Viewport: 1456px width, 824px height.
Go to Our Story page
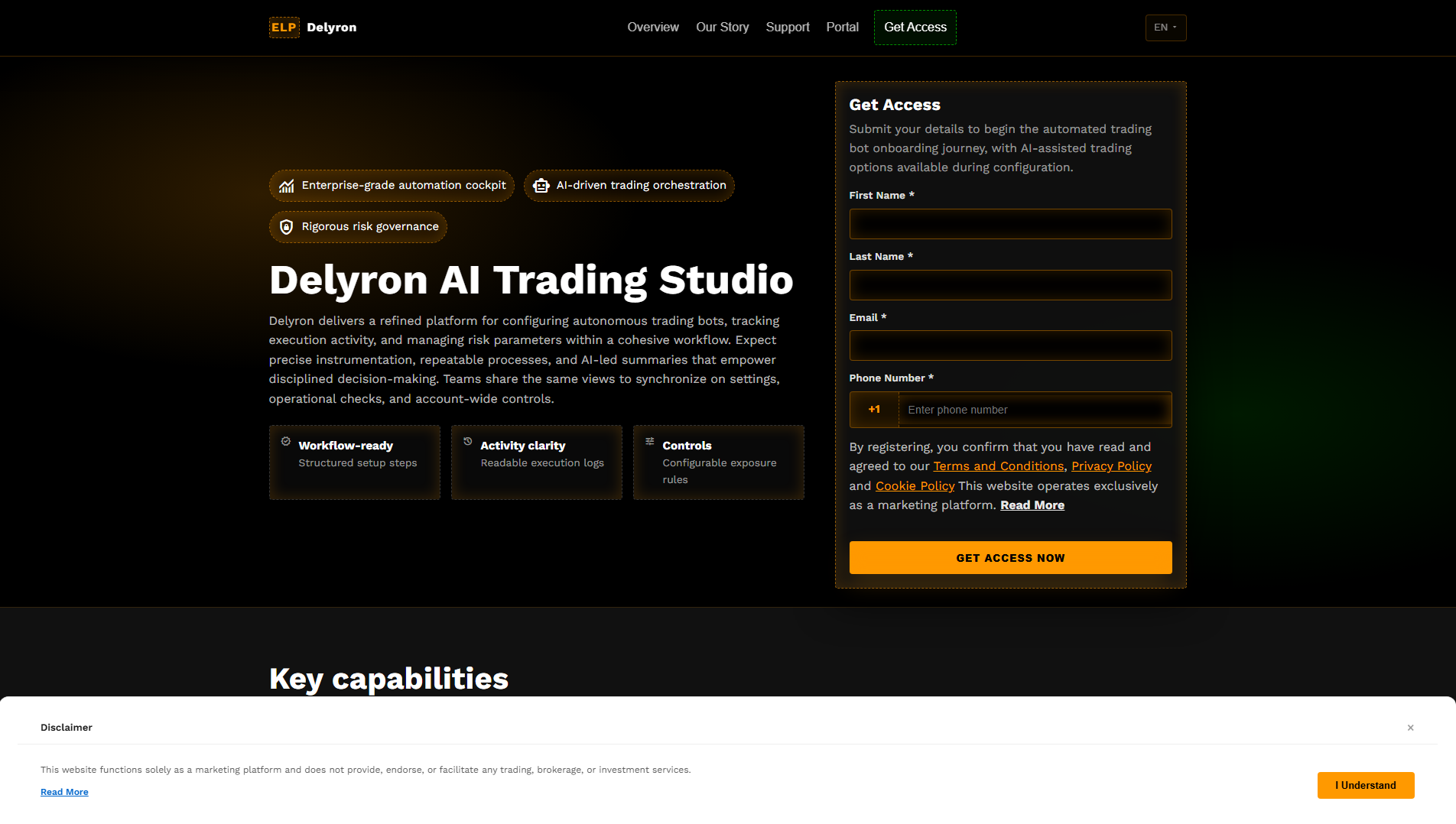[x=722, y=28]
